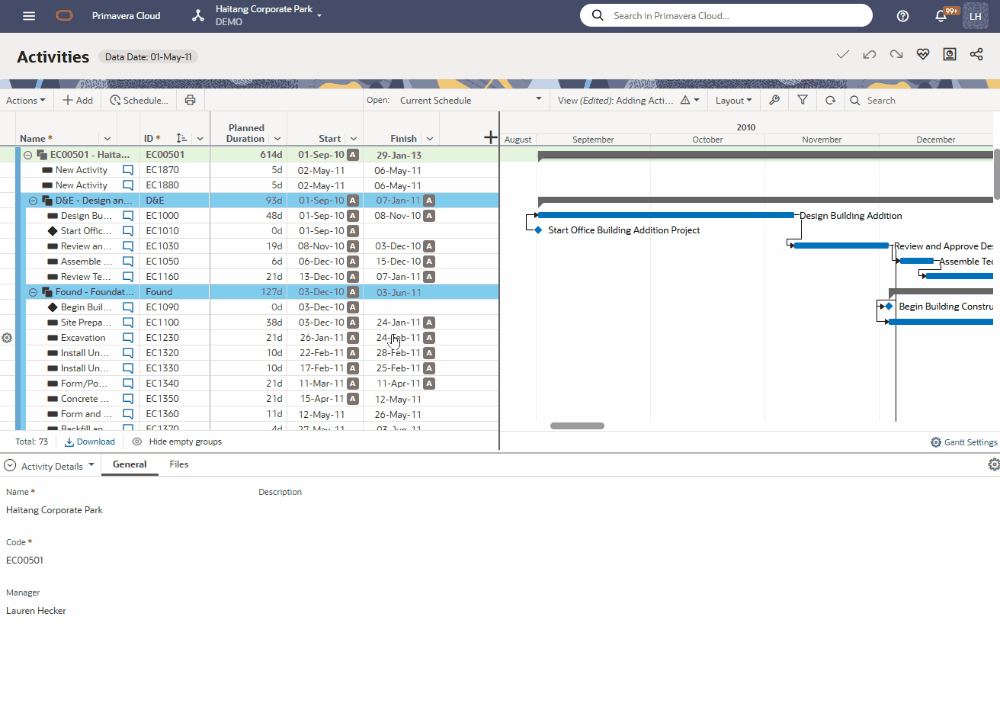Switch to the Files tab
The height and width of the screenshot is (713, 1000).
tap(179, 464)
